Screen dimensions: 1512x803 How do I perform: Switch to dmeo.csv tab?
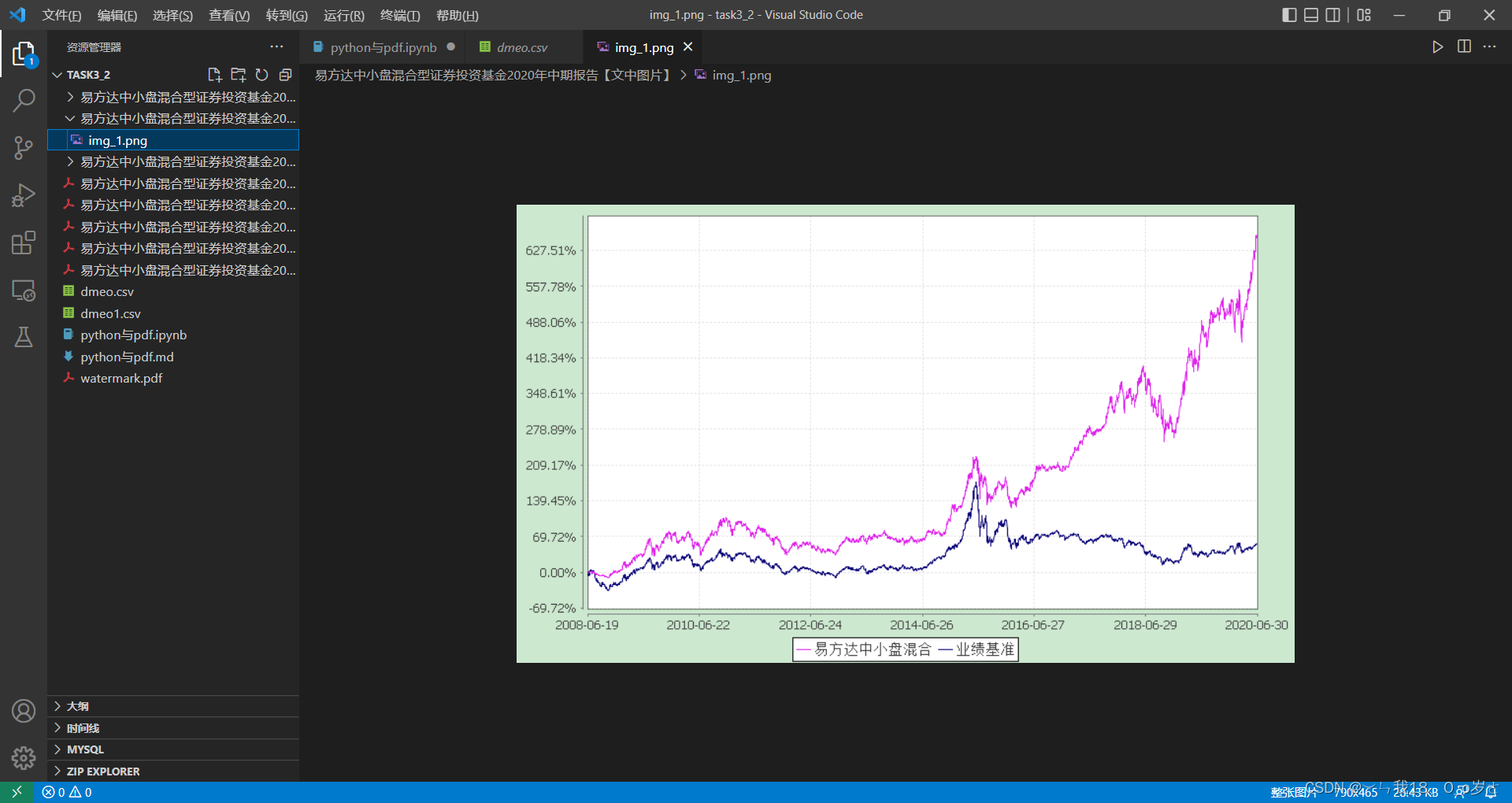tap(522, 47)
